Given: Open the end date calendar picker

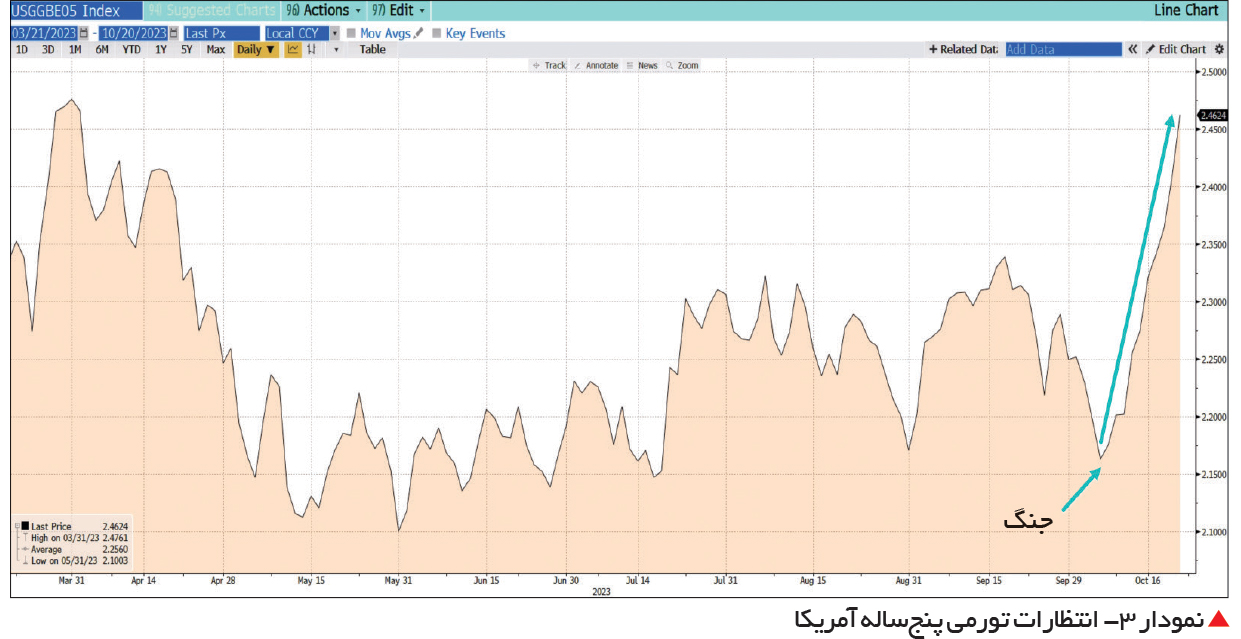Looking at the screenshot, I should click(x=174, y=33).
